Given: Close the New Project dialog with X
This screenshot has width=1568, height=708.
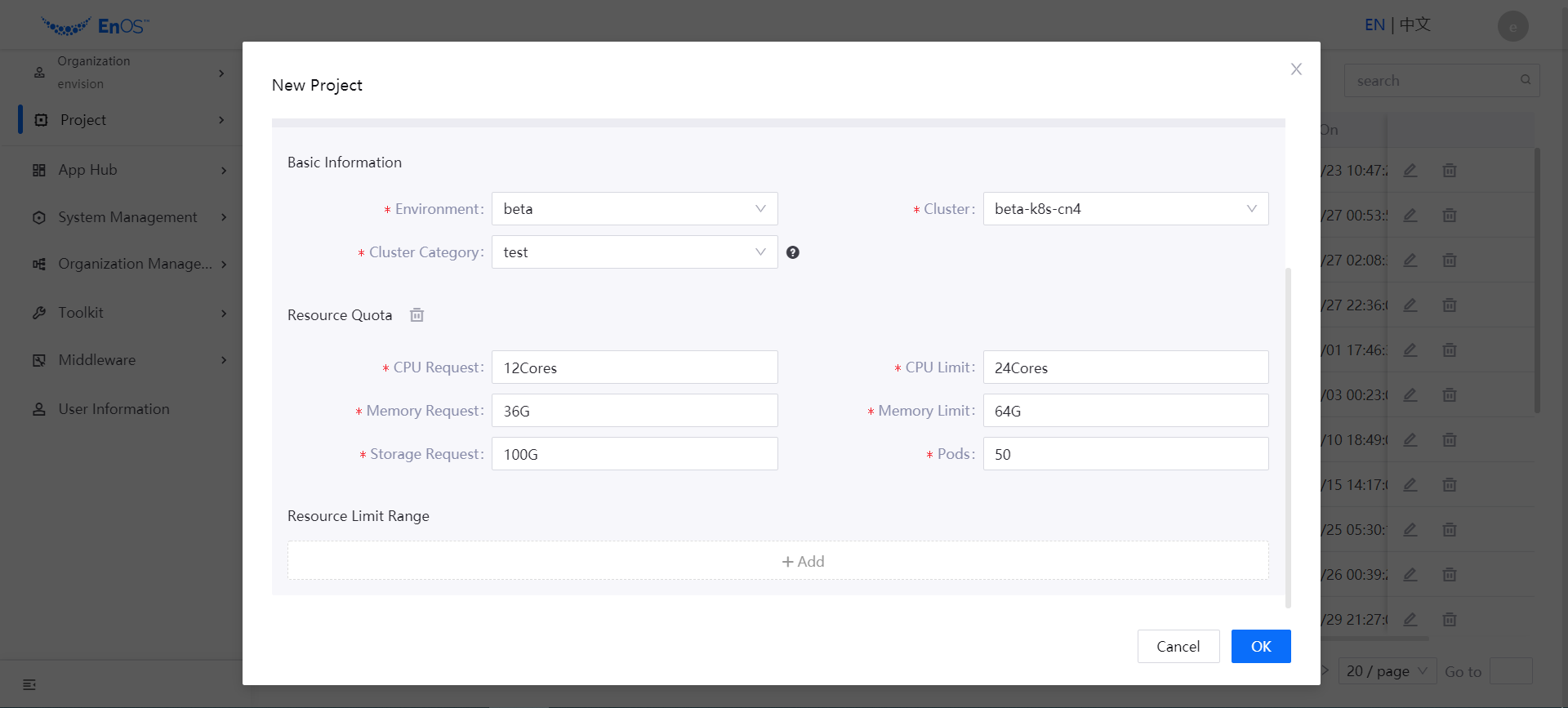Looking at the screenshot, I should 1296,69.
